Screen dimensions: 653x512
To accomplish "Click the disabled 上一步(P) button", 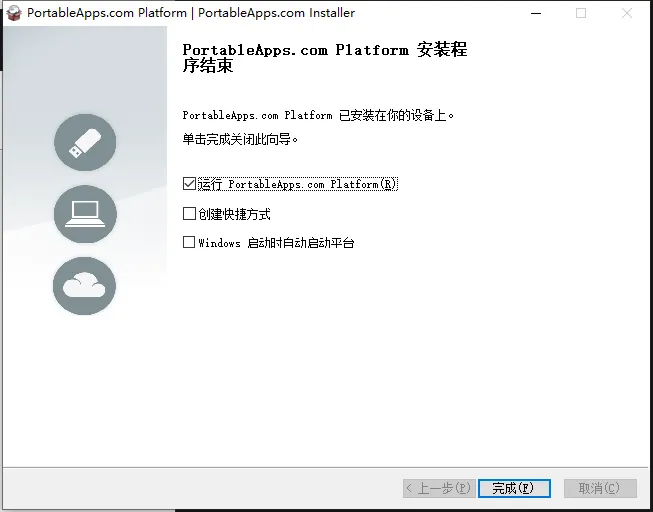I will (439, 488).
